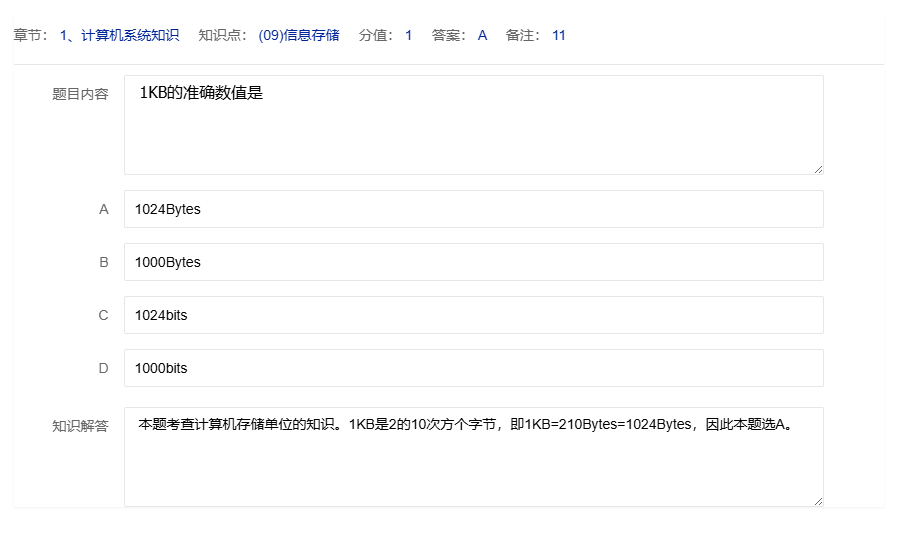Focus option D field containing 1000bits

pos(473,368)
